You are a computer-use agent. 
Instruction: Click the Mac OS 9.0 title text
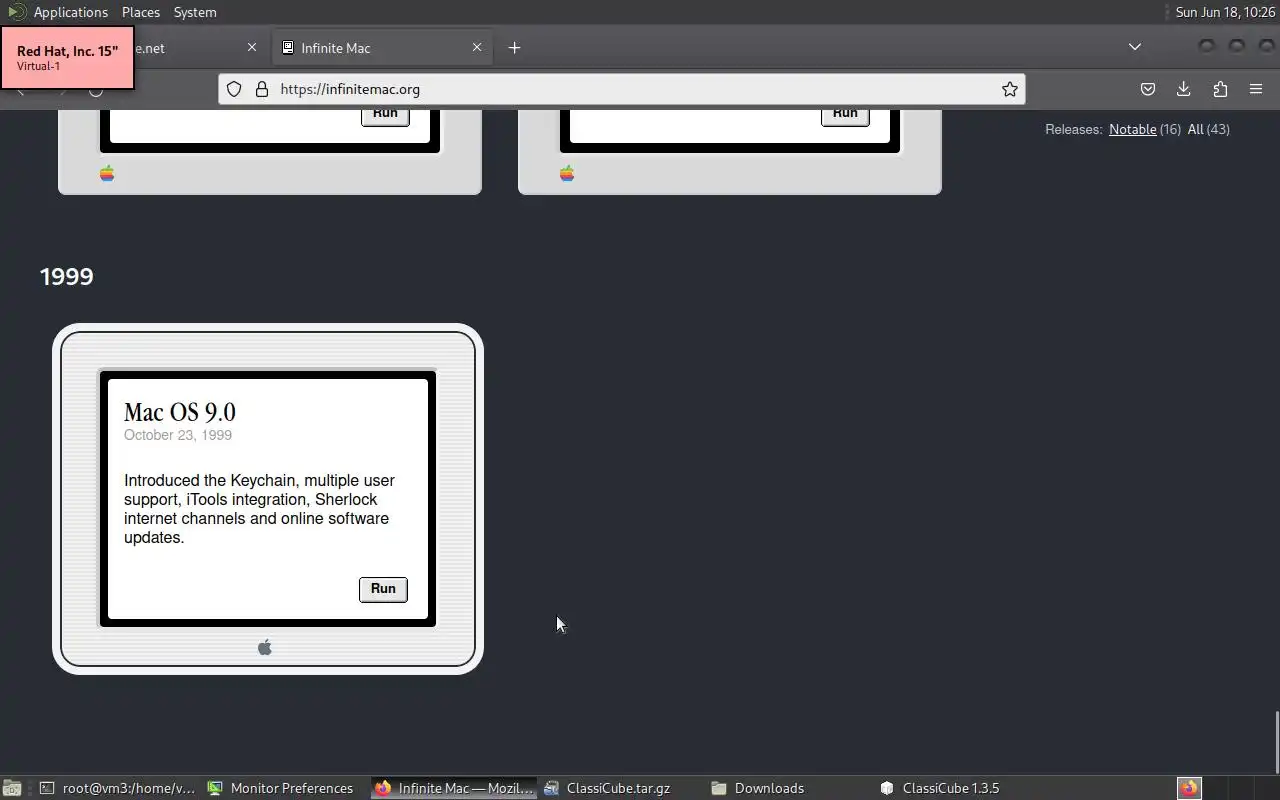[180, 412]
